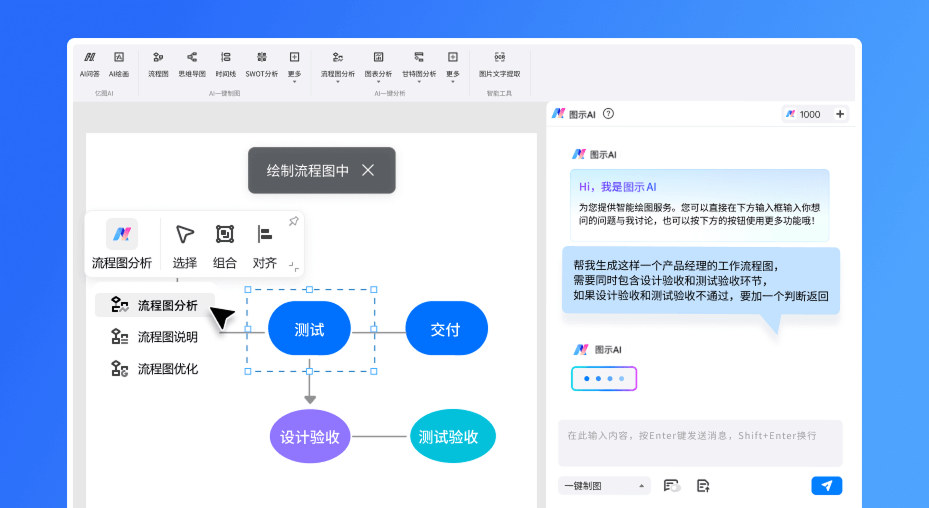Click the 图片文字提取 OCR icon

pyautogui.click(x=499, y=63)
